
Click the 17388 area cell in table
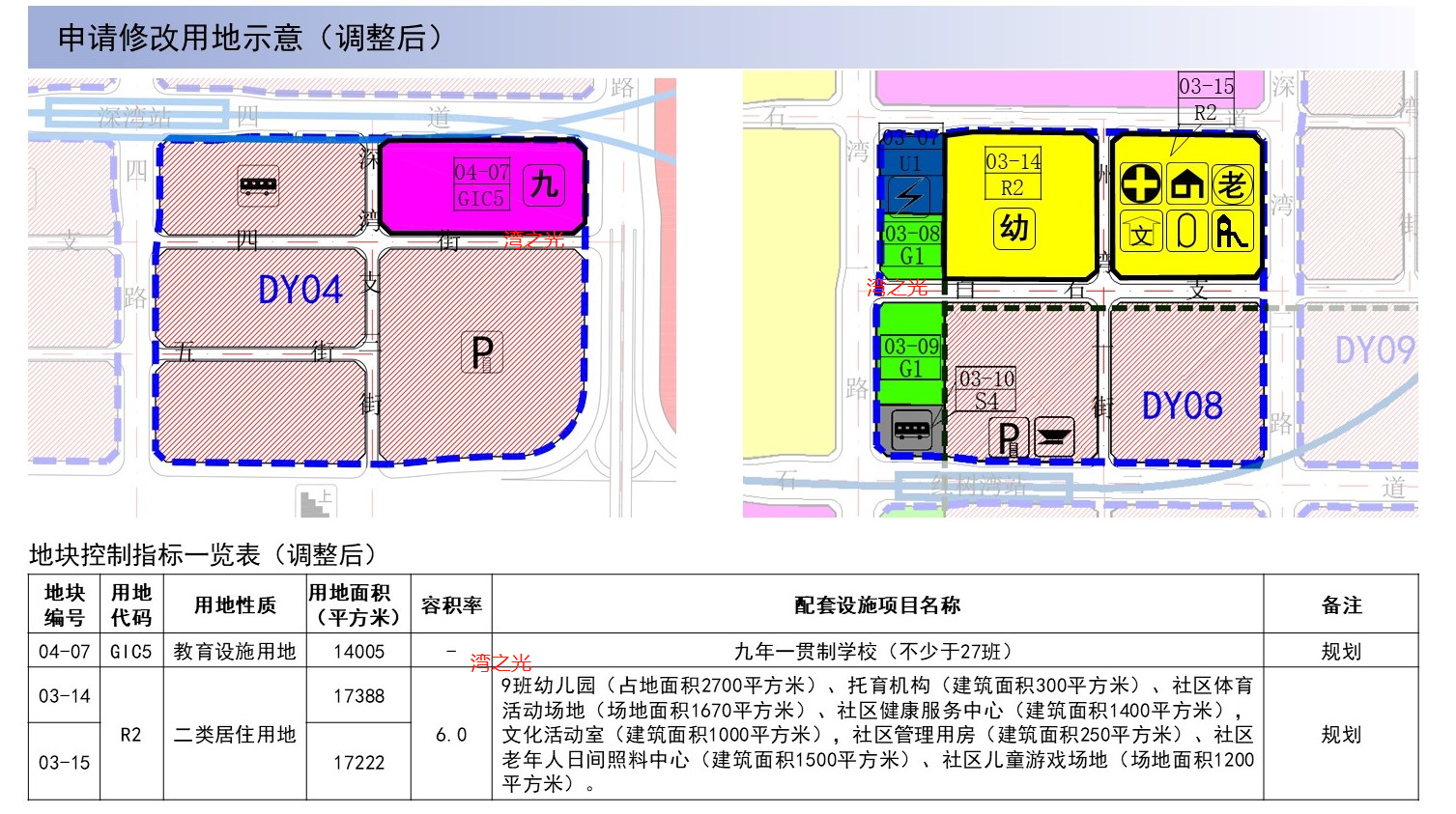click(358, 696)
